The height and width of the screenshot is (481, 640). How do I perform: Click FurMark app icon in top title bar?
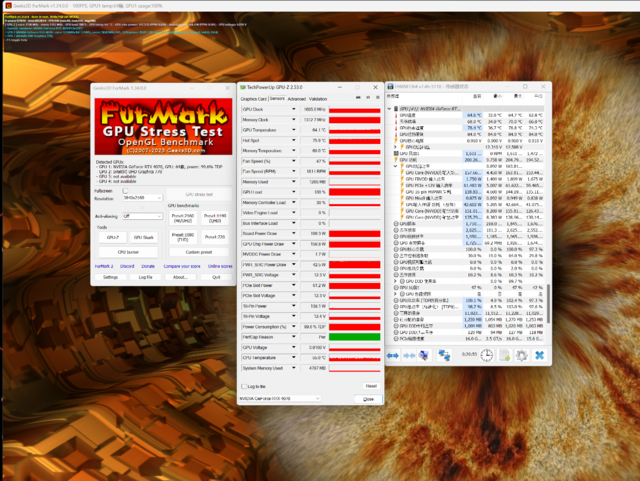[x=8, y=6]
